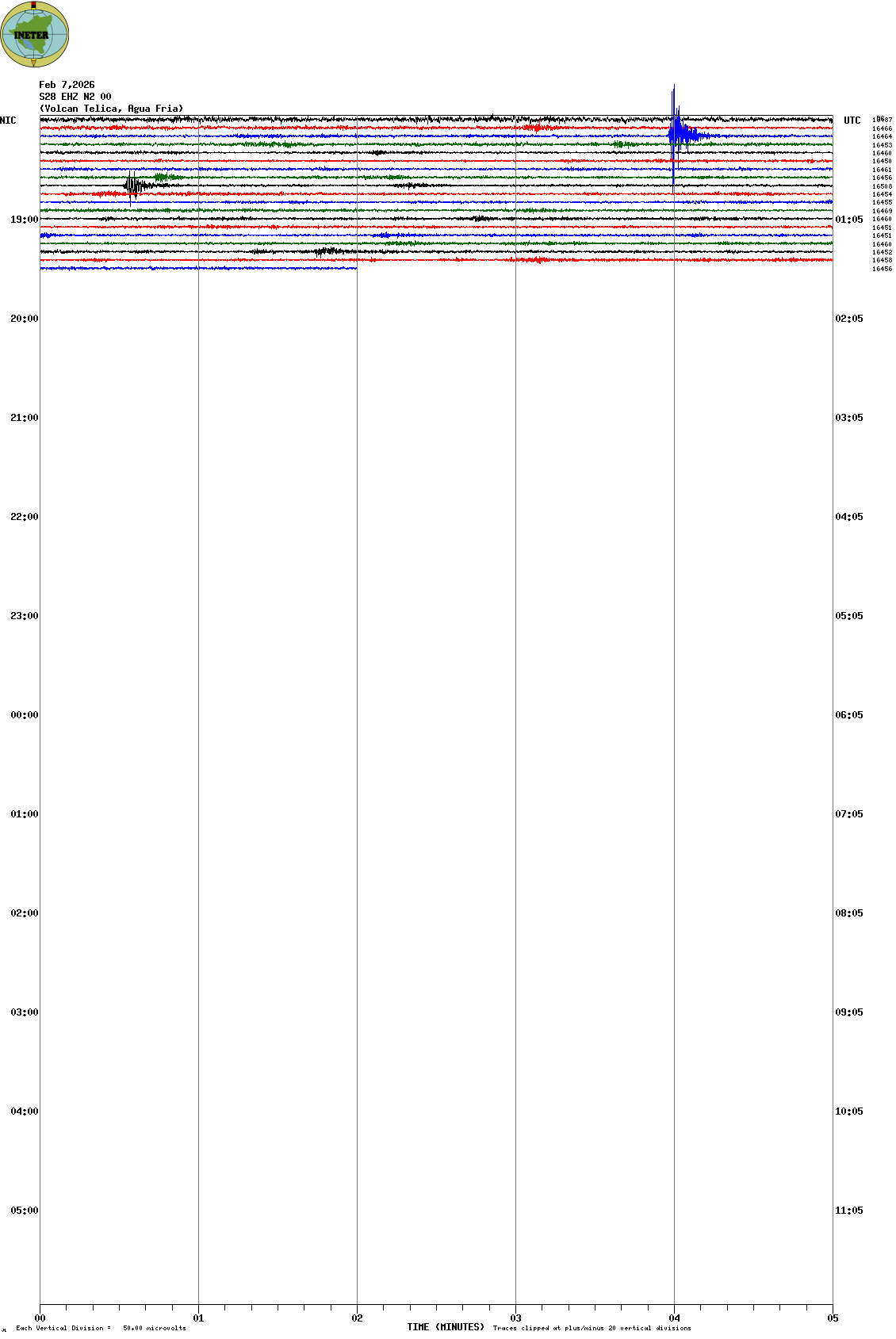Click the UTC header label
The width and height of the screenshot is (896, 1339).
pos(852,121)
